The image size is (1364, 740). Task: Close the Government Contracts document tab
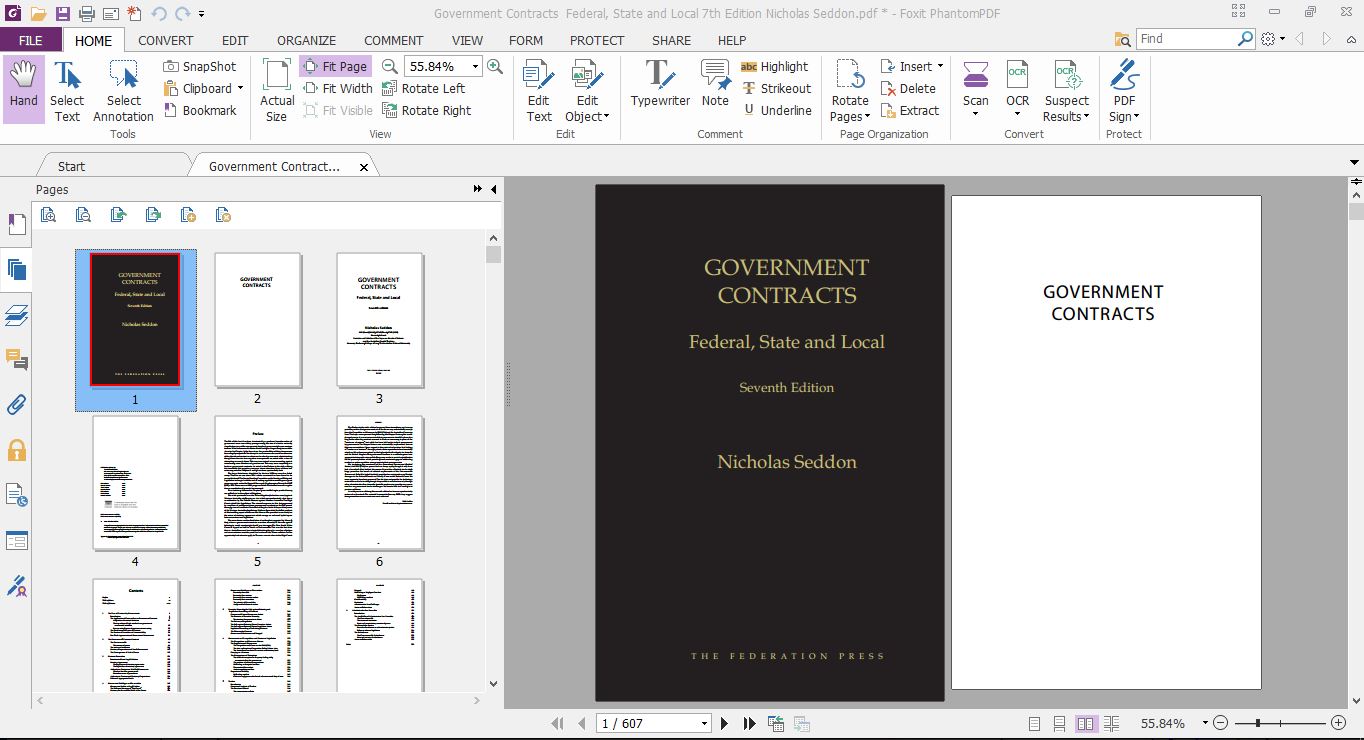364,167
